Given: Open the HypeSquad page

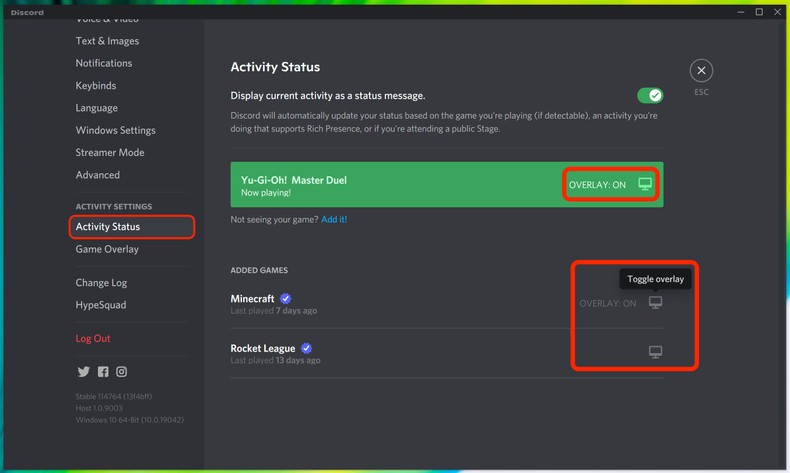Looking at the screenshot, I should (x=101, y=305).
